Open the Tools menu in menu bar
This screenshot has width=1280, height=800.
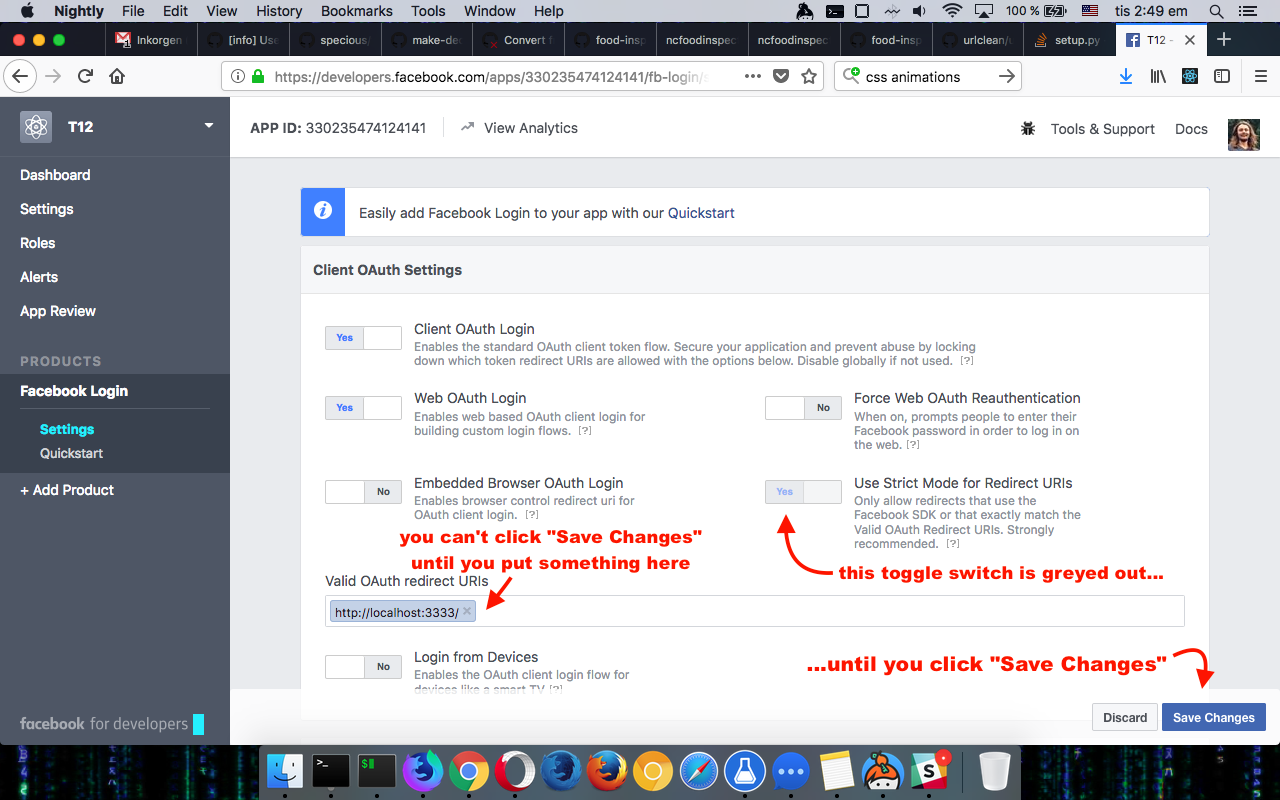(x=428, y=11)
